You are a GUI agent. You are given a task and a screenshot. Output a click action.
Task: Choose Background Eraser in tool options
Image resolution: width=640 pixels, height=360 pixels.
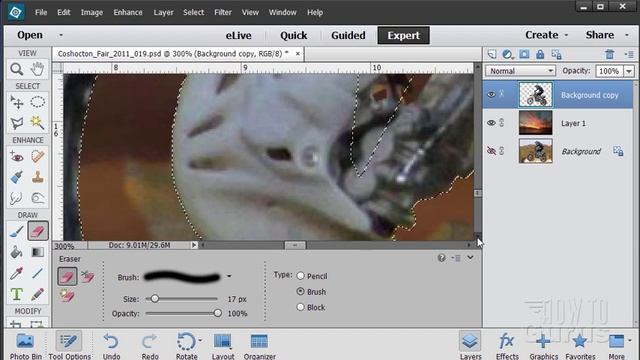coord(87,277)
